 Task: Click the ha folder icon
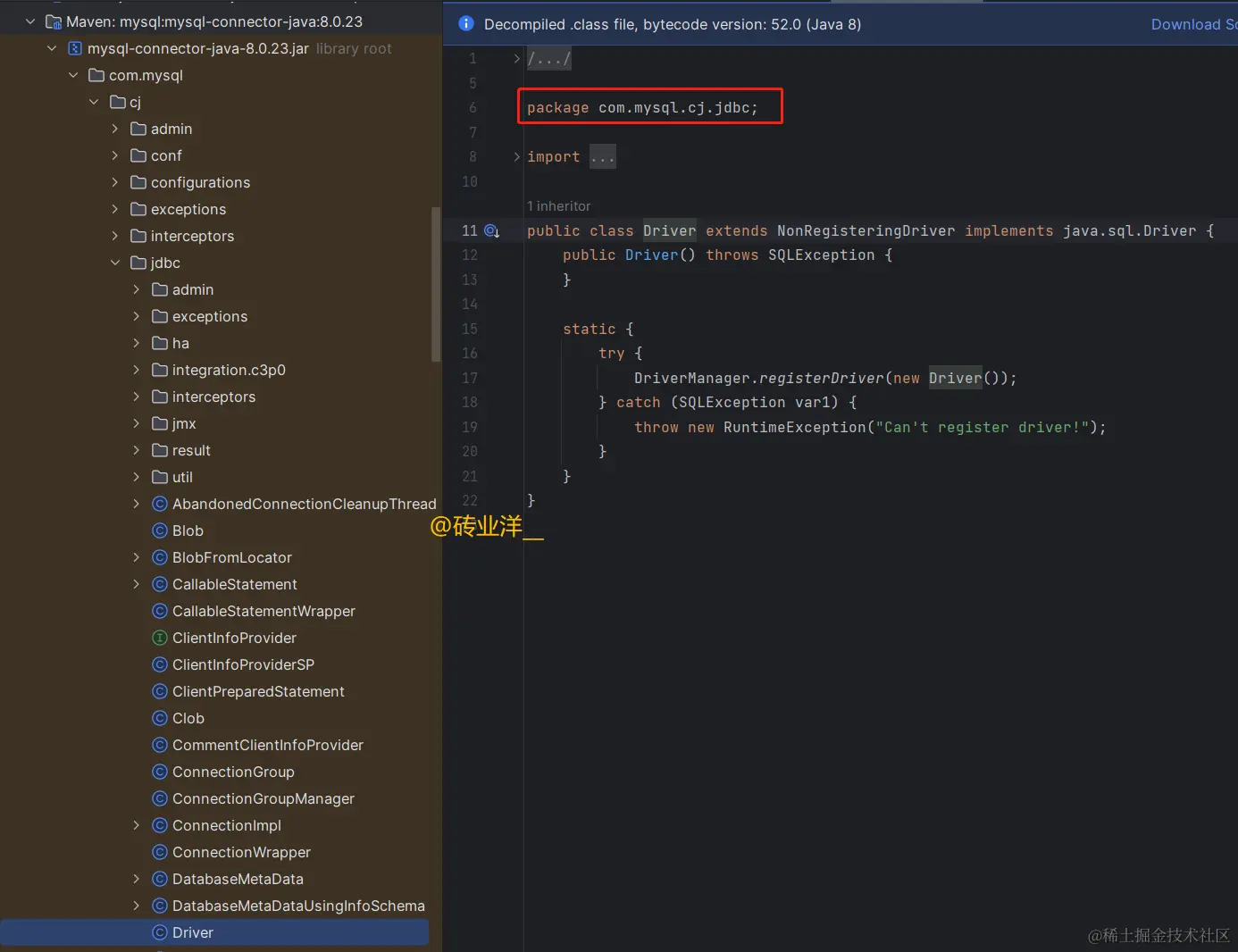click(x=160, y=343)
